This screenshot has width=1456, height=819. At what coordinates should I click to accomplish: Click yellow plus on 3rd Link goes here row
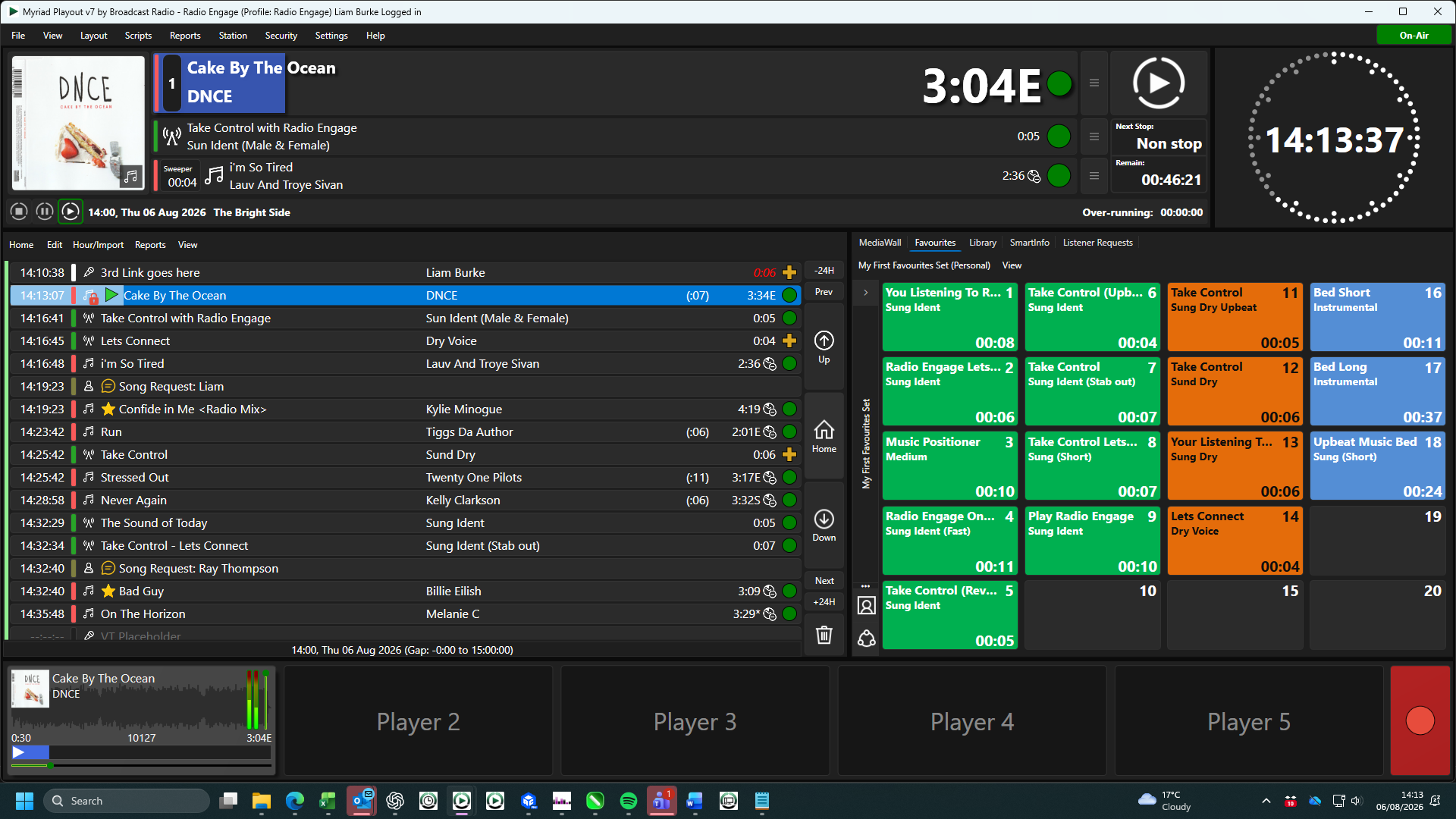[789, 273]
